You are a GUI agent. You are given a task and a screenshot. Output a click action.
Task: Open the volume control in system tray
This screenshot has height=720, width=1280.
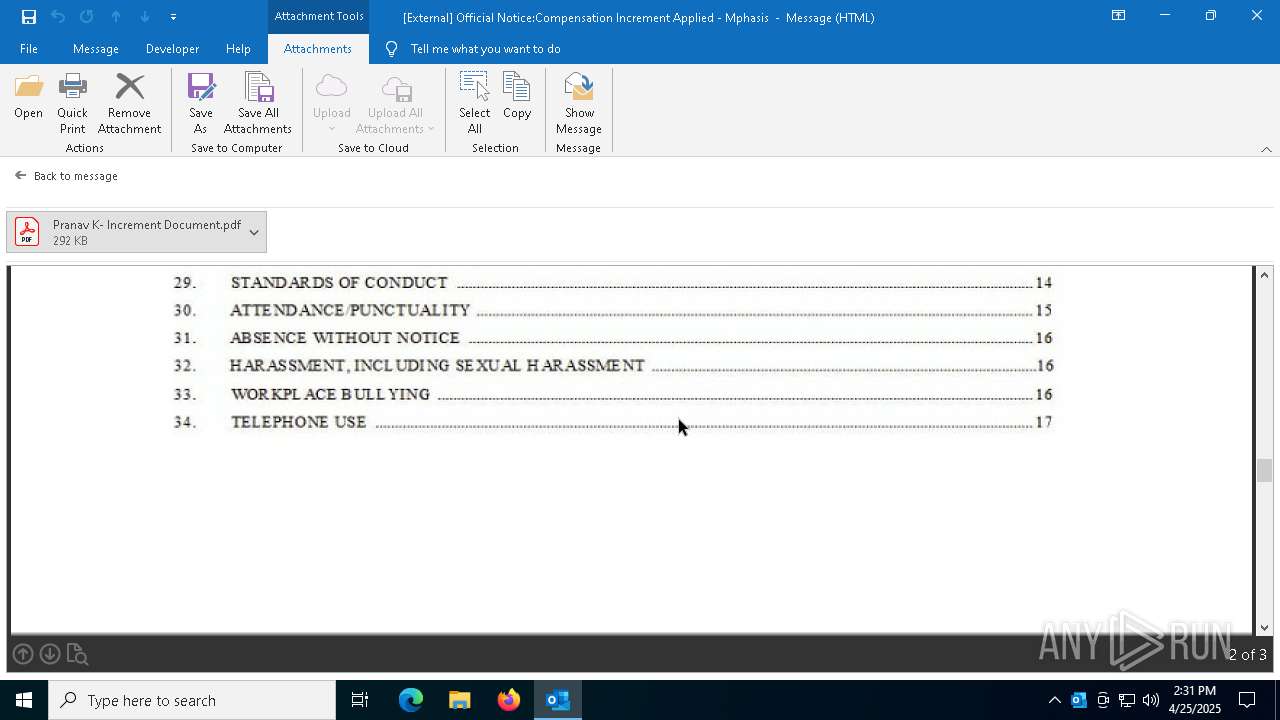click(1151, 700)
